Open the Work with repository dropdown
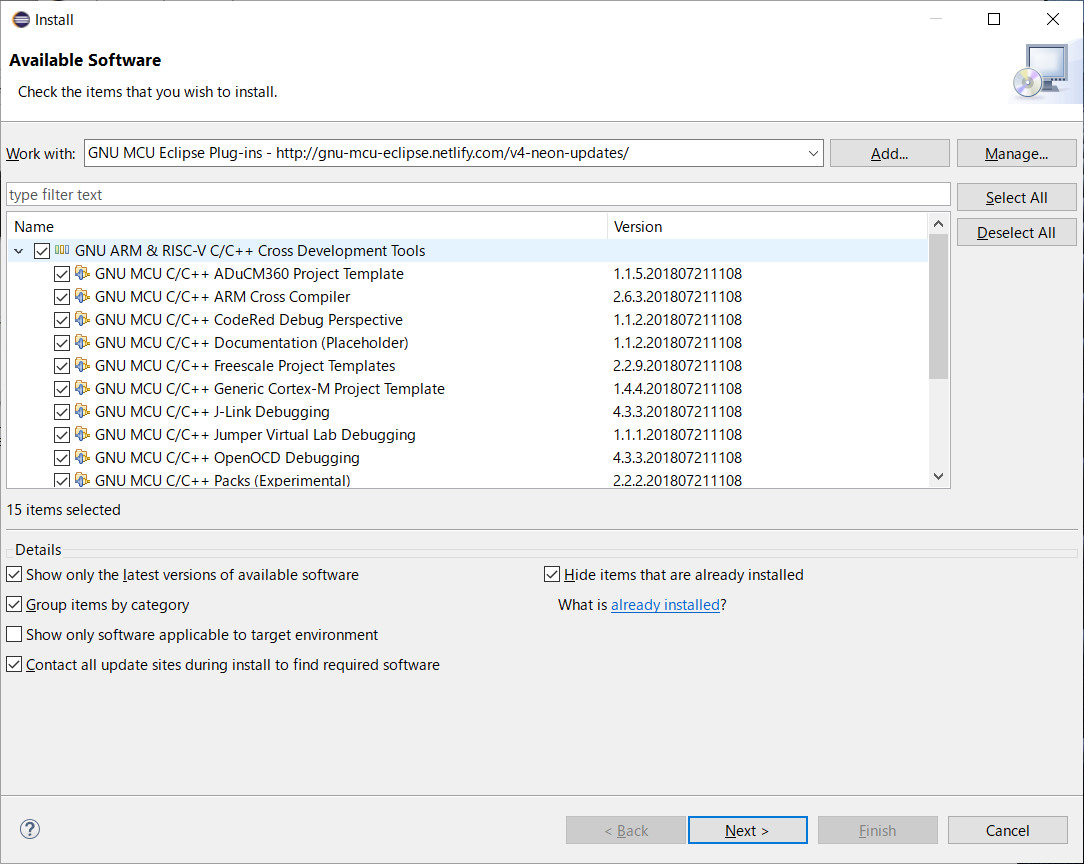1084x864 pixels. tap(812, 153)
